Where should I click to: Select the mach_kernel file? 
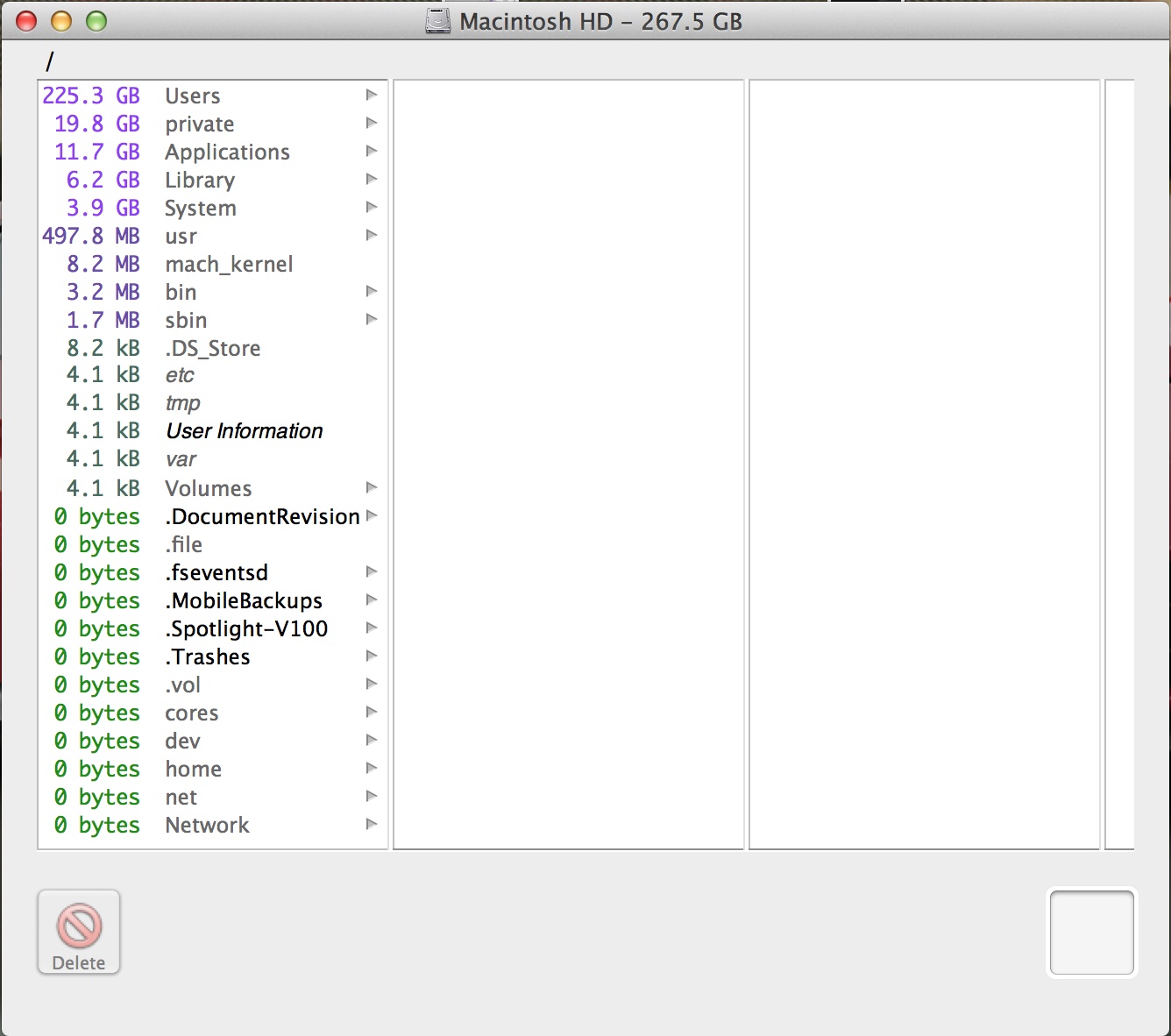tap(213, 264)
